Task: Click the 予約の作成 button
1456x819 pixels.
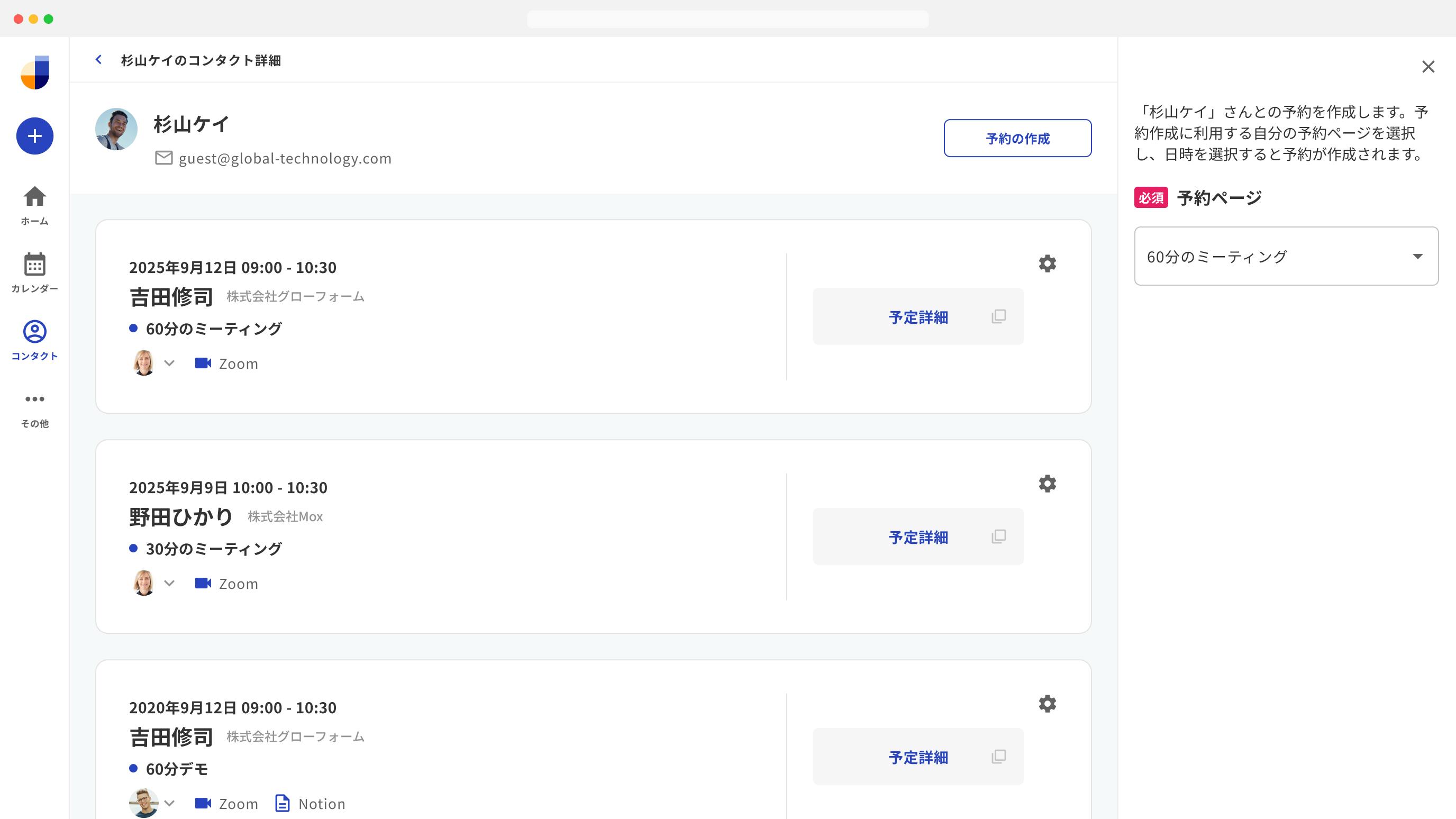Action: 1017,139
